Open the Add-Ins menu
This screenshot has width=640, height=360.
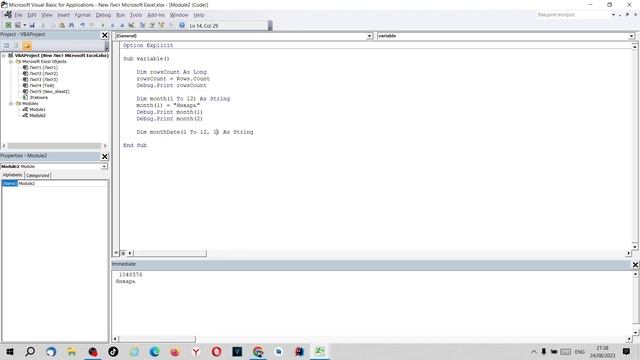(x=156, y=15)
